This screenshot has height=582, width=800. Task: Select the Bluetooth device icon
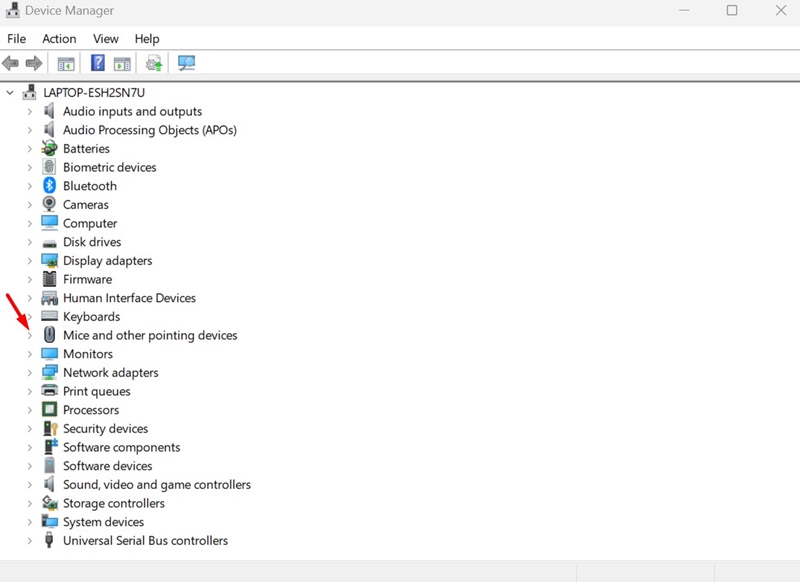[50, 186]
